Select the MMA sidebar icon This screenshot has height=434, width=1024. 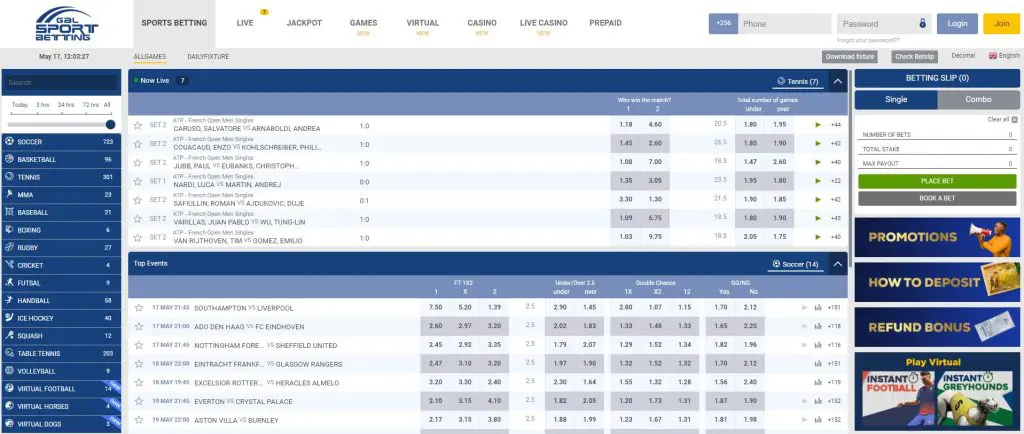9,194
